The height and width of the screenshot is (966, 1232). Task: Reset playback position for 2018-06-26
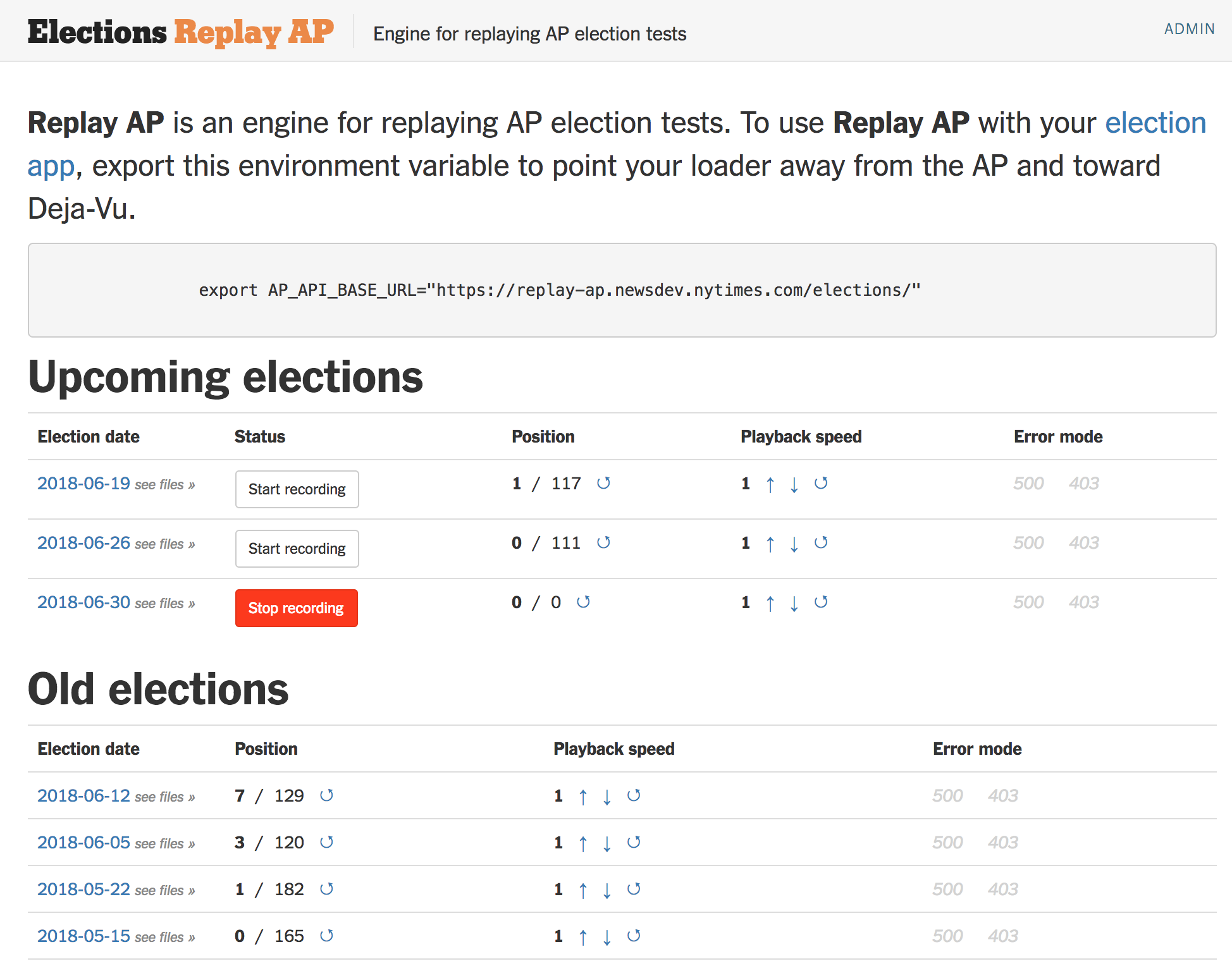click(603, 542)
